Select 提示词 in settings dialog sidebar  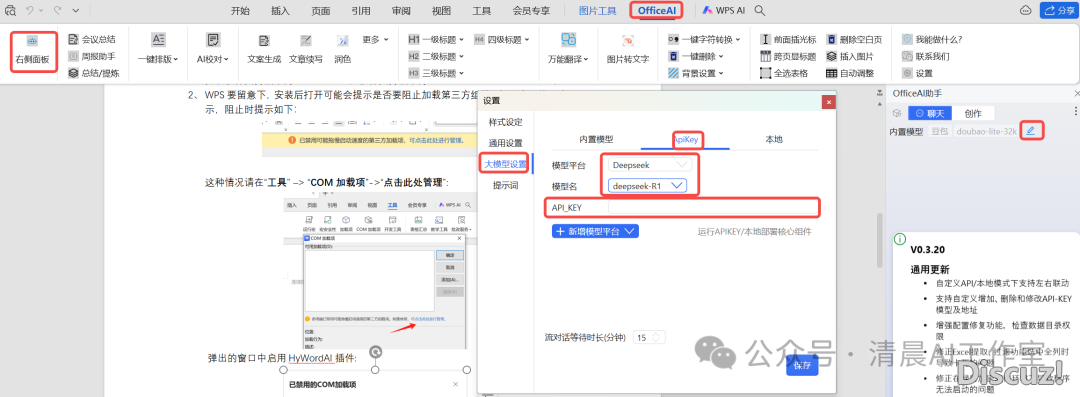(x=506, y=185)
